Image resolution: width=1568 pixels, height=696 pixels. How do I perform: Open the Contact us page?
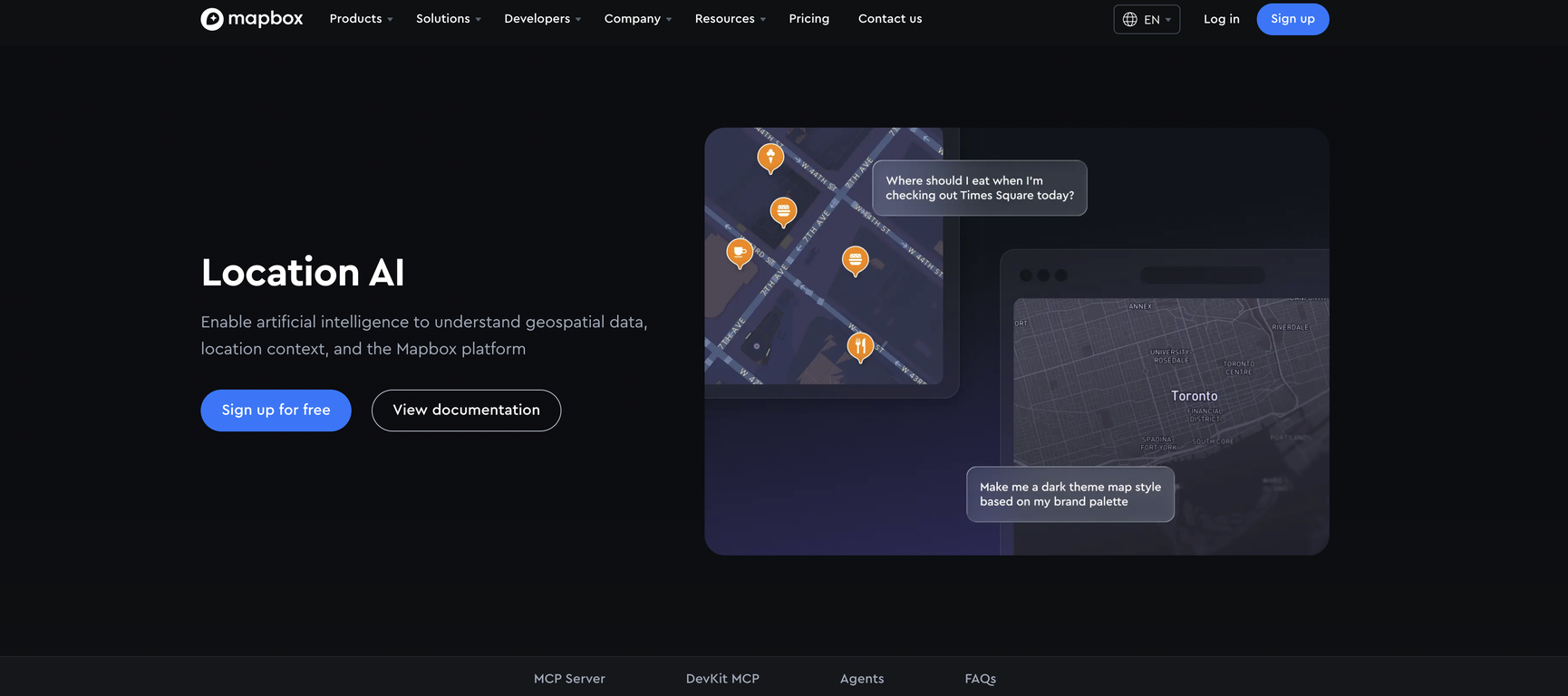890,19
